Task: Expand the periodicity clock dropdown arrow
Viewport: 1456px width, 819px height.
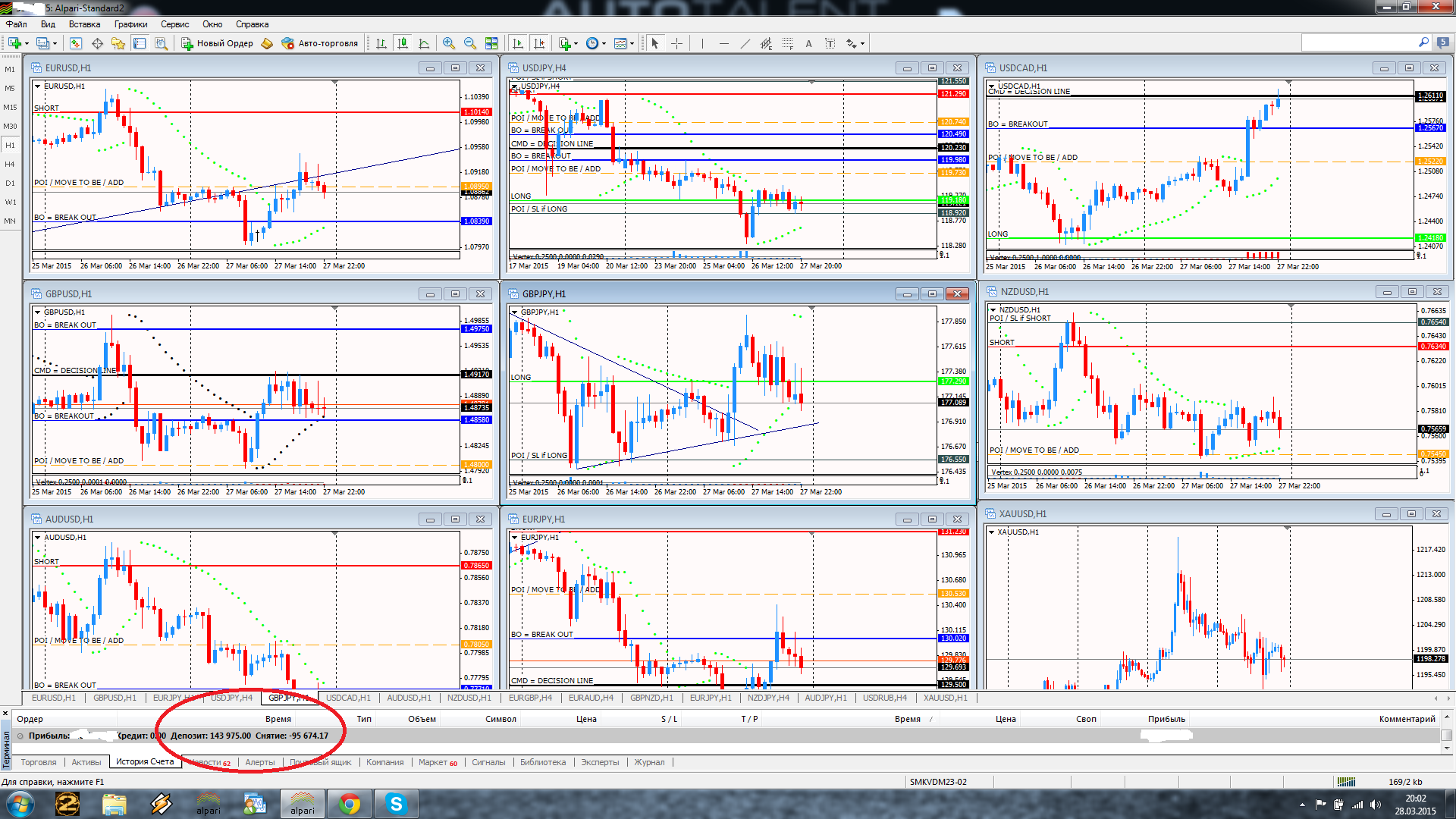Action: [604, 43]
